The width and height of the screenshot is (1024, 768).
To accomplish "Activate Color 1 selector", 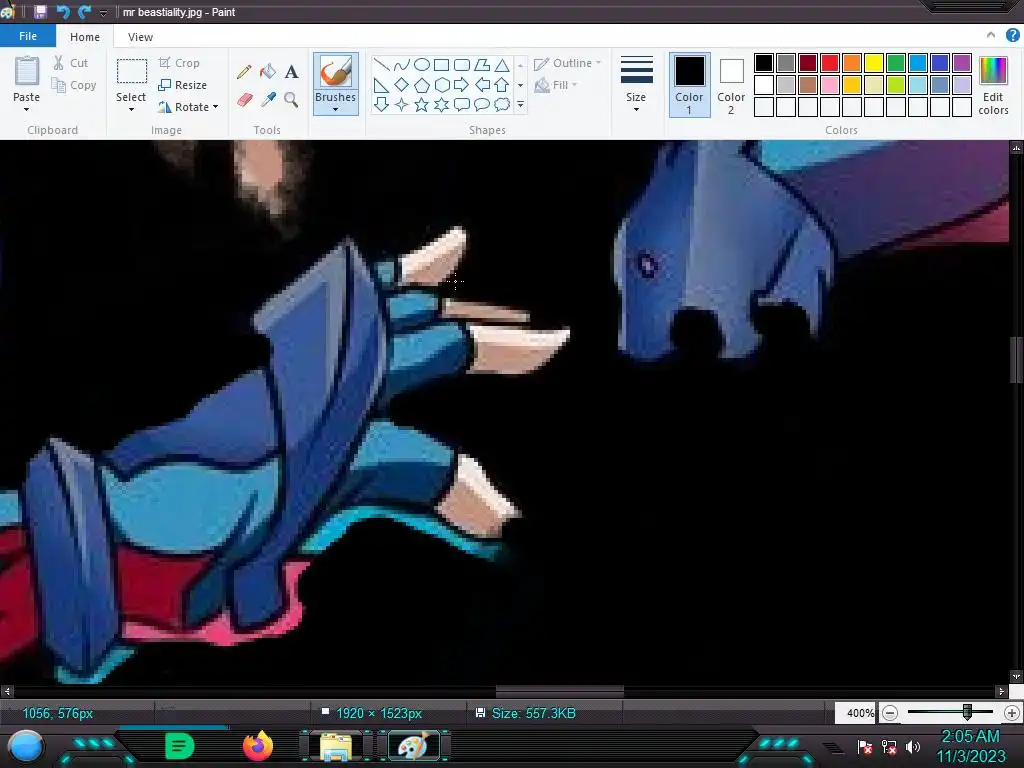I will [x=690, y=85].
